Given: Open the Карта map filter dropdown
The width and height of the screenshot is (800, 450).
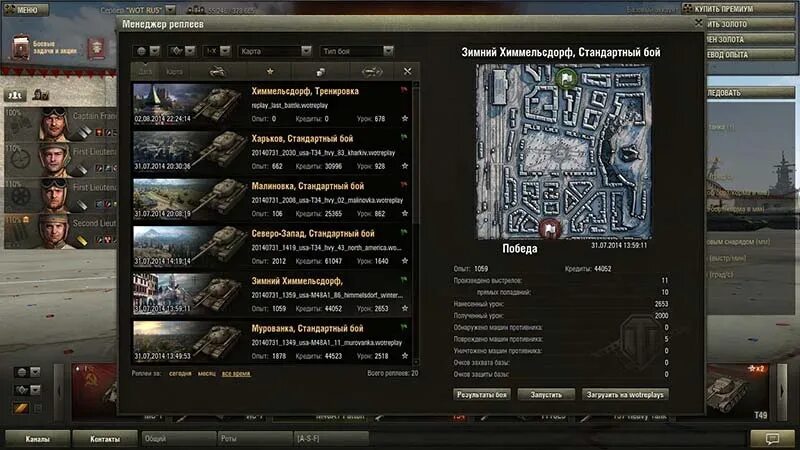Looking at the screenshot, I should click(x=274, y=51).
